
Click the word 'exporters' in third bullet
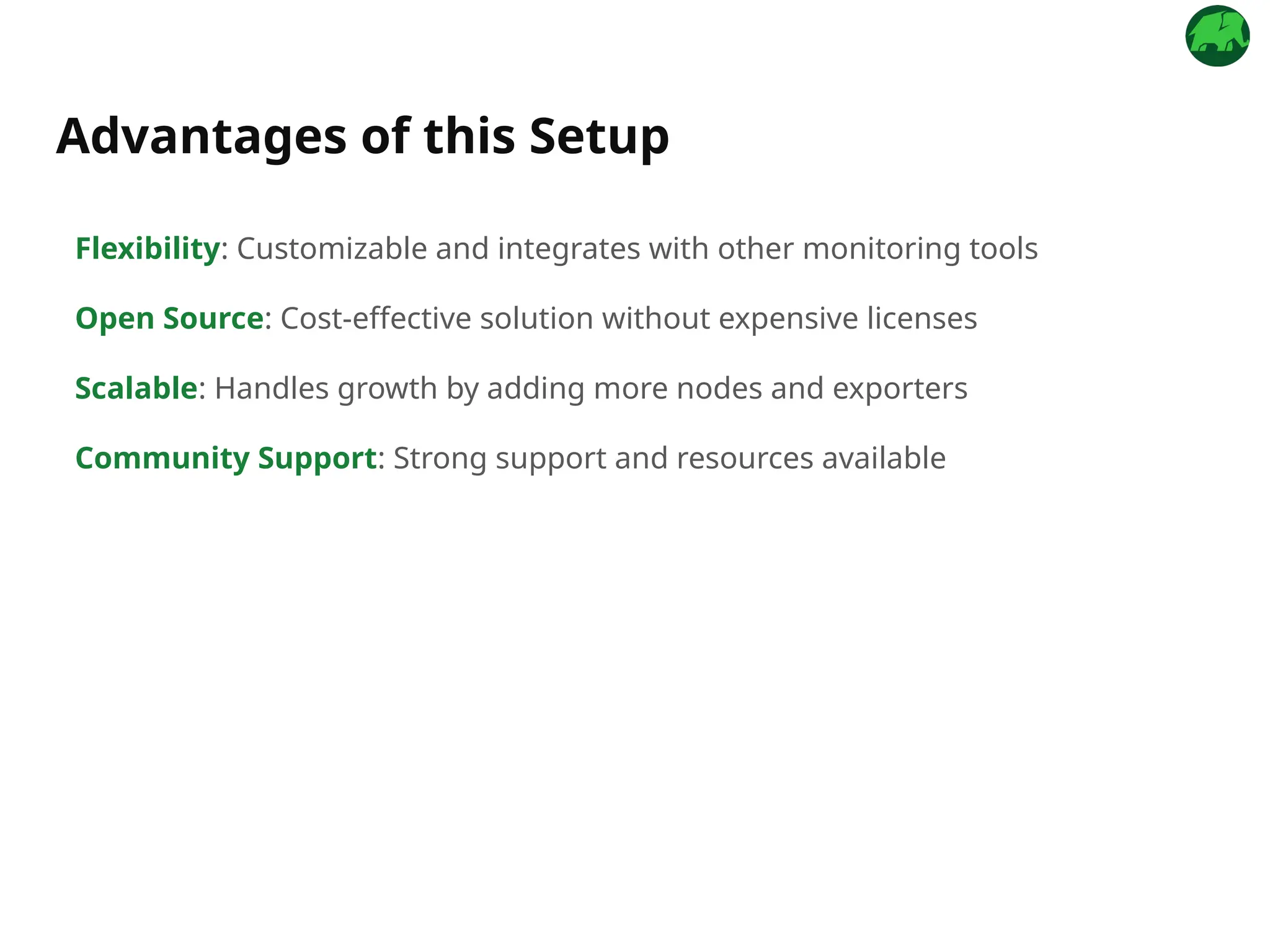(900, 390)
